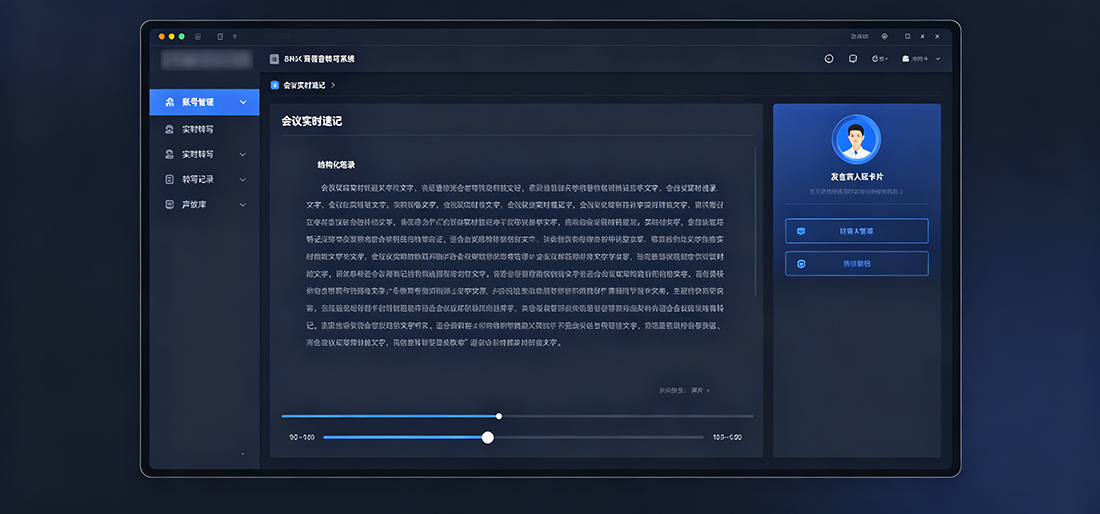This screenshot has width=1100, height=514.
Task: Click the green macOS fullscreen dot
Action: pos(182,36)
